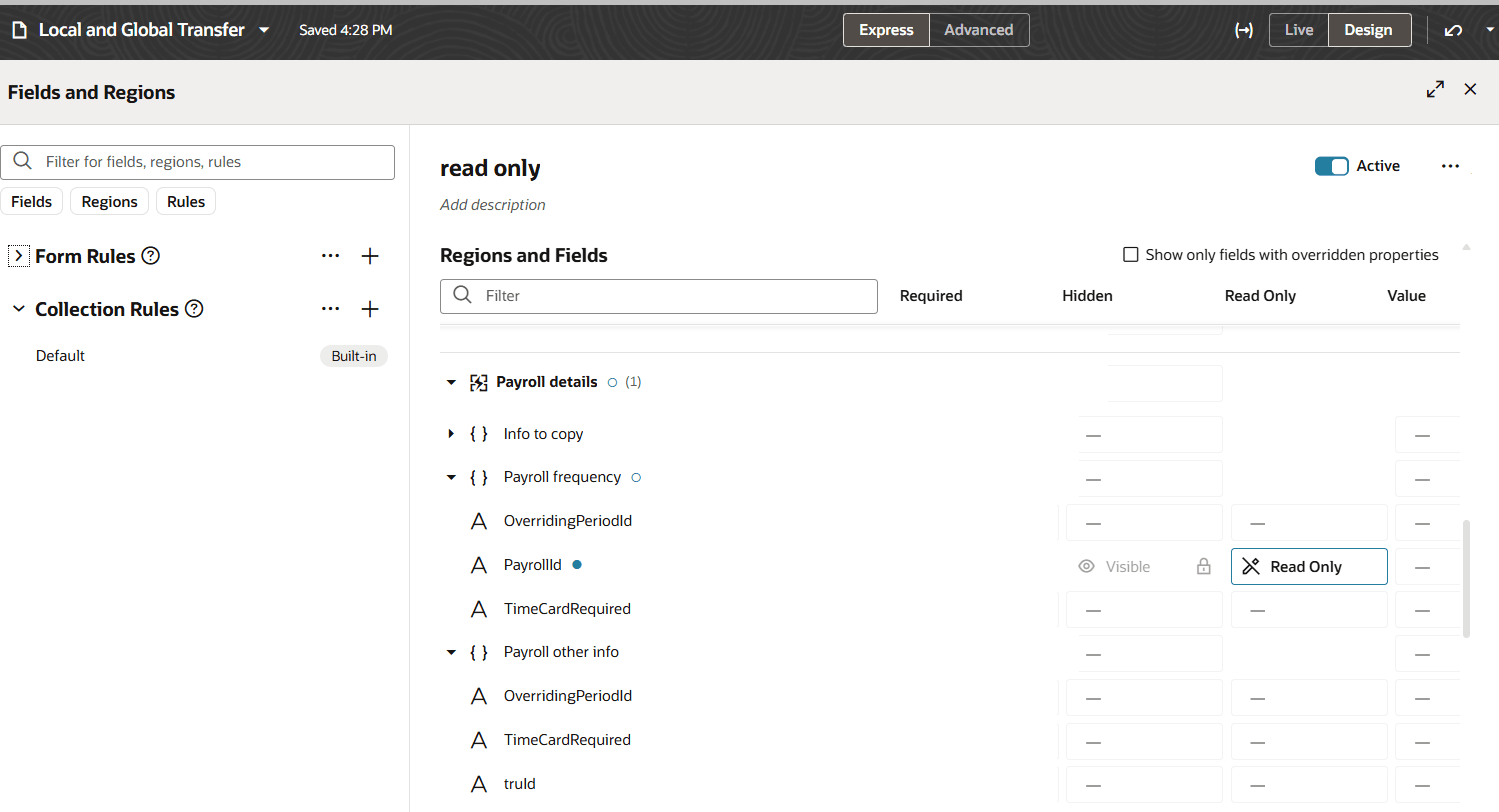
Task: Select the Rules filter chip
Action: click(185, 201)
